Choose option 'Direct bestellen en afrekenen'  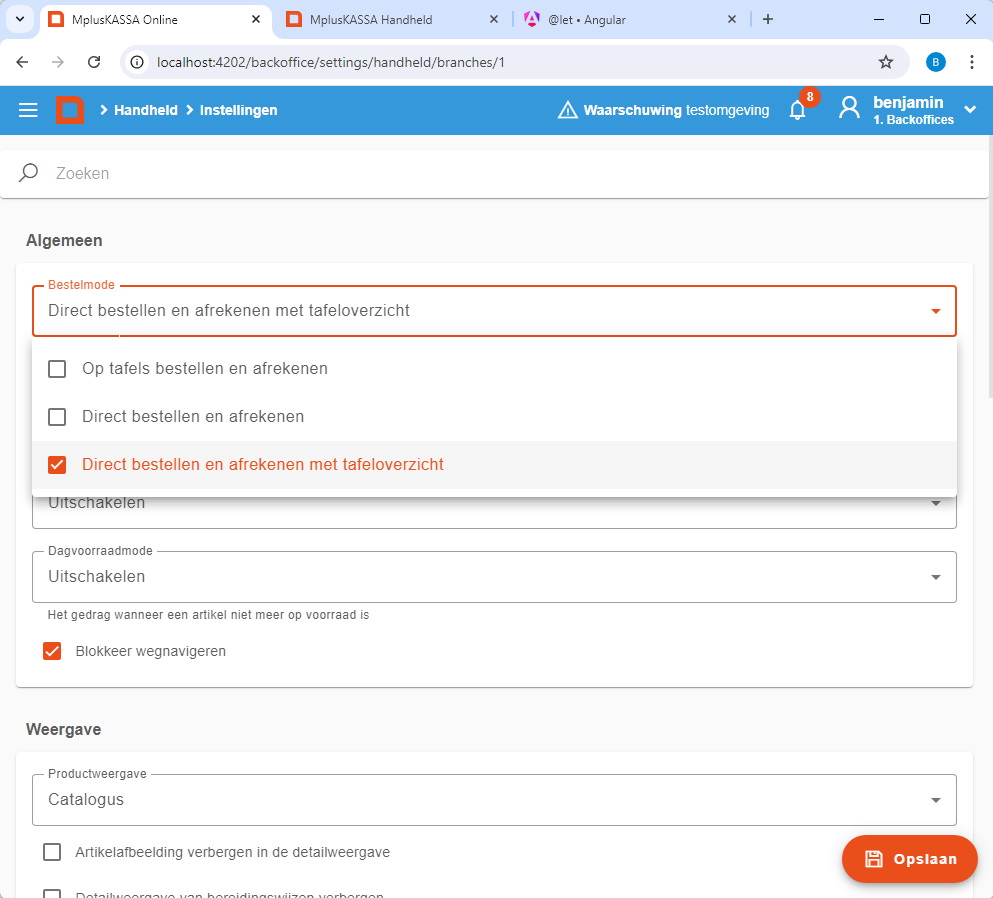point(494,417)
